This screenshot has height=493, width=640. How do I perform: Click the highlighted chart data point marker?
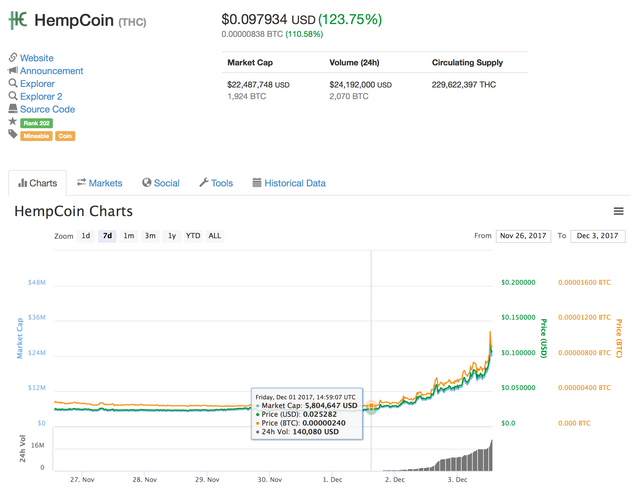pyautogui.click(x=371, y=407)
